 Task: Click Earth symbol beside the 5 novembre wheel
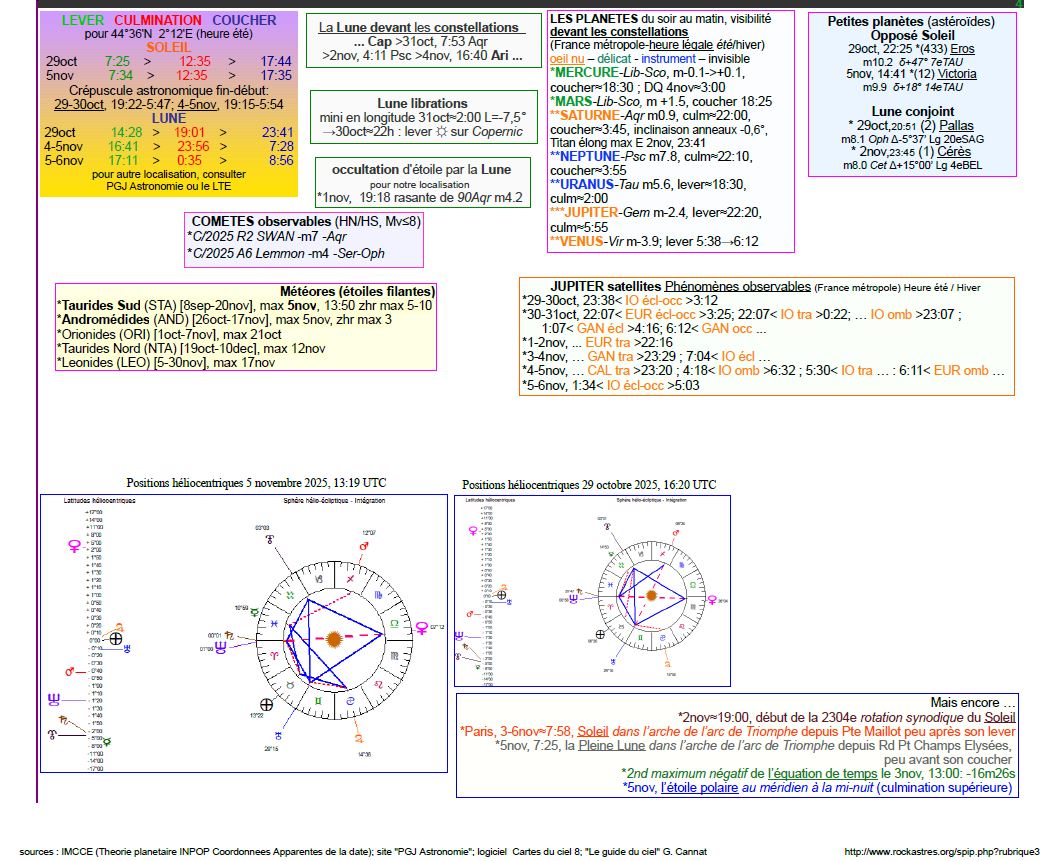pos(266,704)
